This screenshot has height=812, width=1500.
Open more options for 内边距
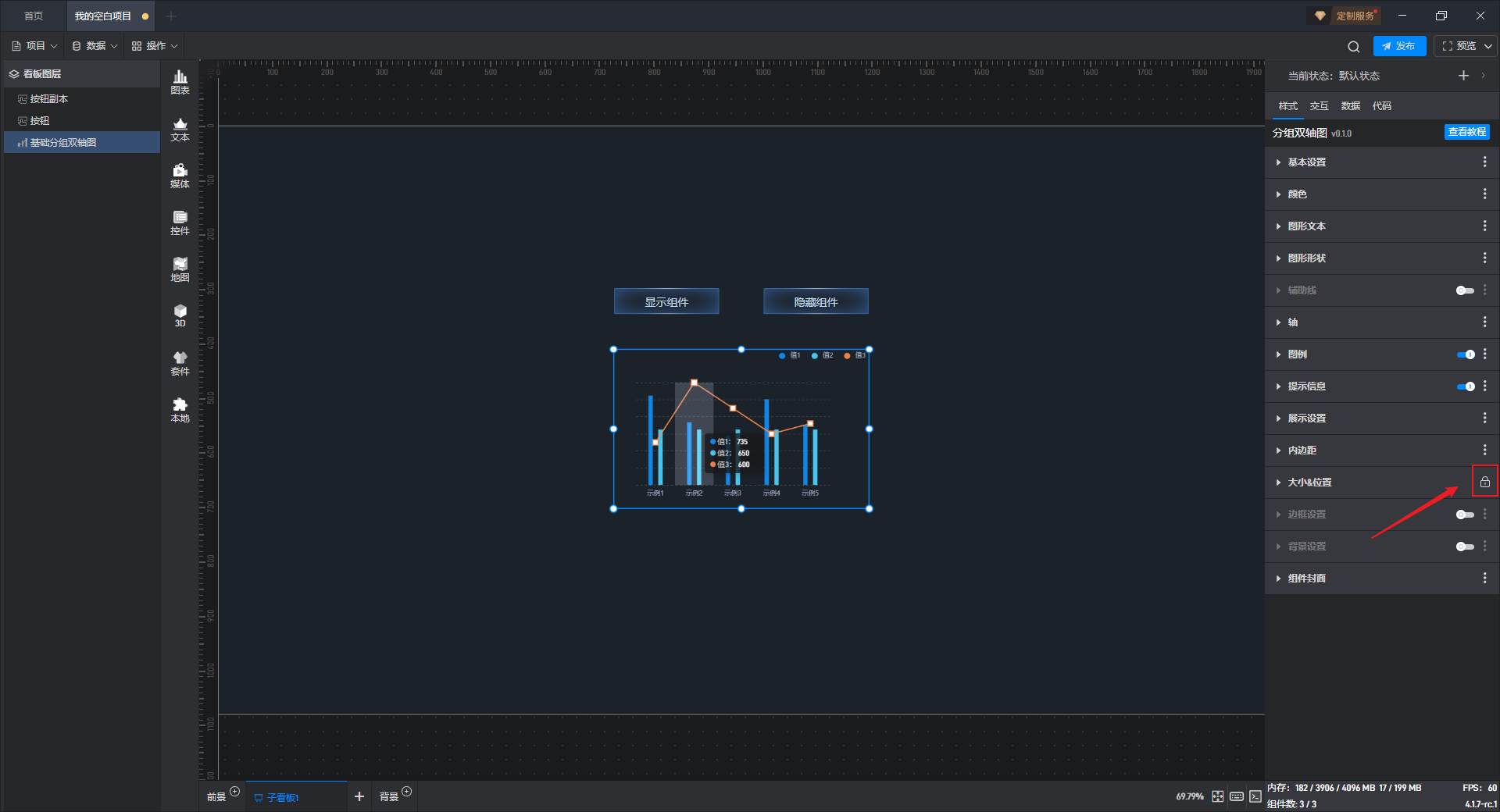tap(1484, 450)
